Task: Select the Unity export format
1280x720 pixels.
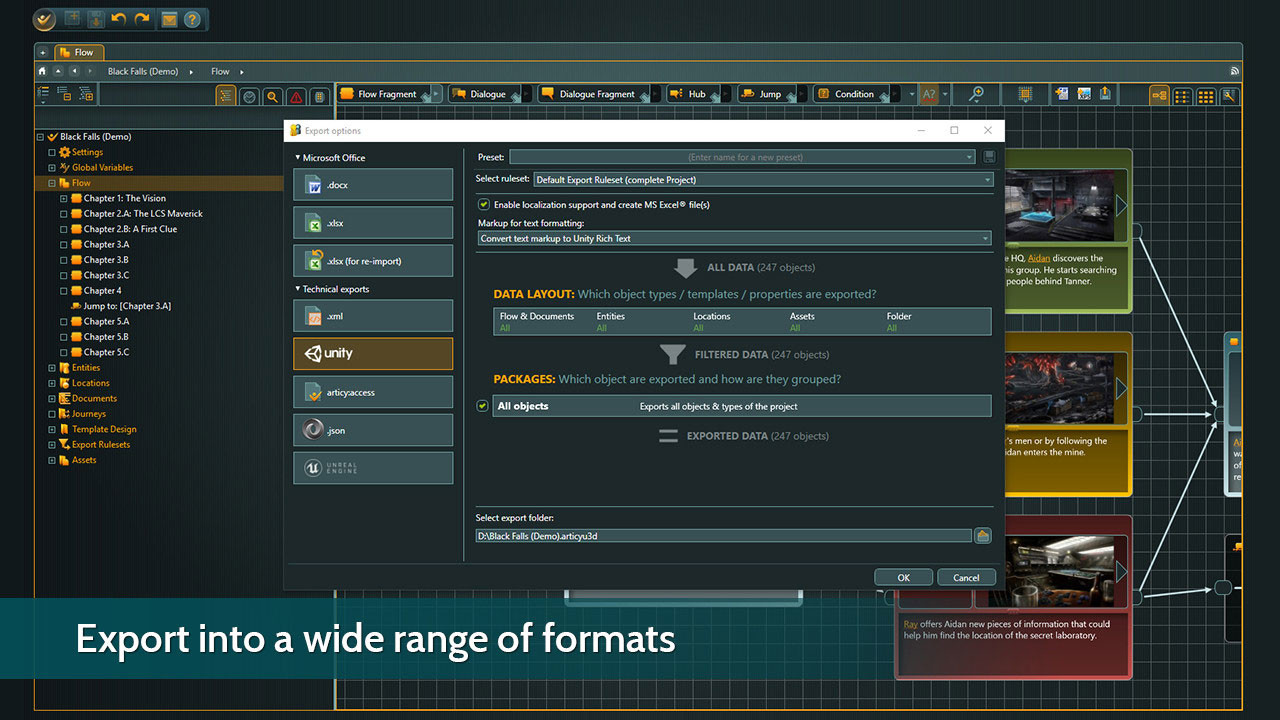Action: [372, 353]
